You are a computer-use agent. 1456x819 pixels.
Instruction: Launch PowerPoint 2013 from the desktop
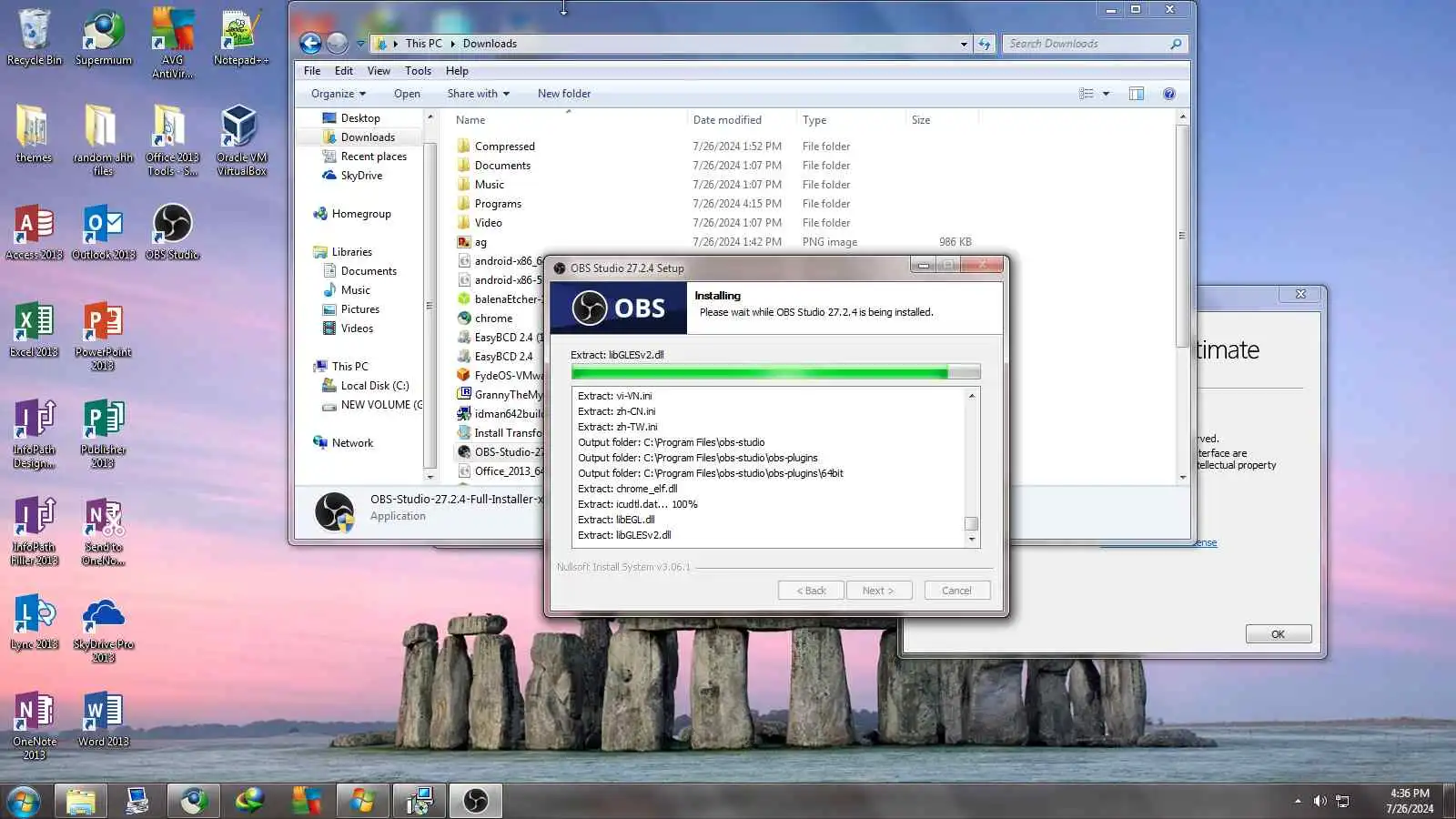point(104,336)
